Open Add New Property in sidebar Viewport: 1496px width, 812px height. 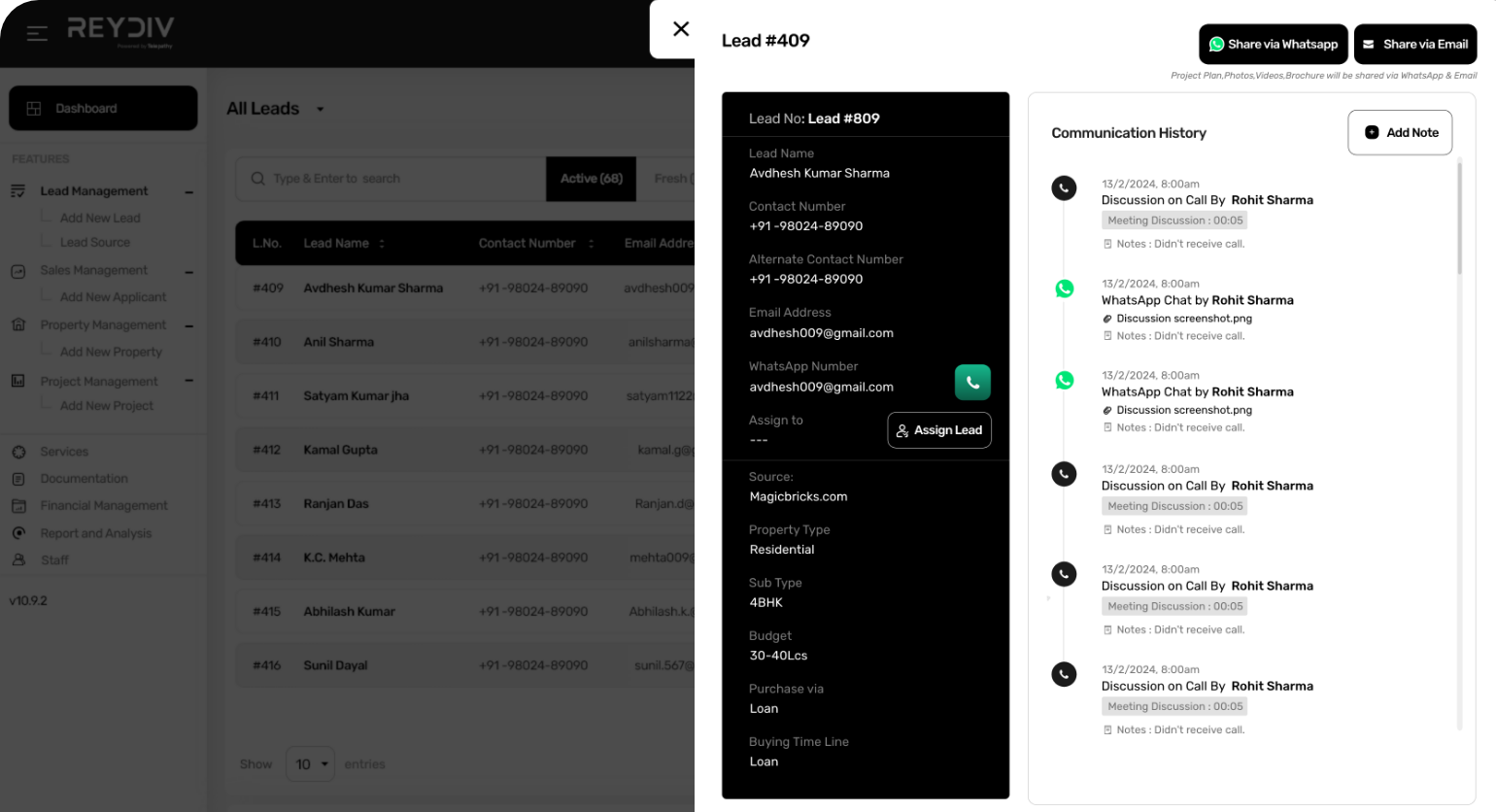[111, 352]
